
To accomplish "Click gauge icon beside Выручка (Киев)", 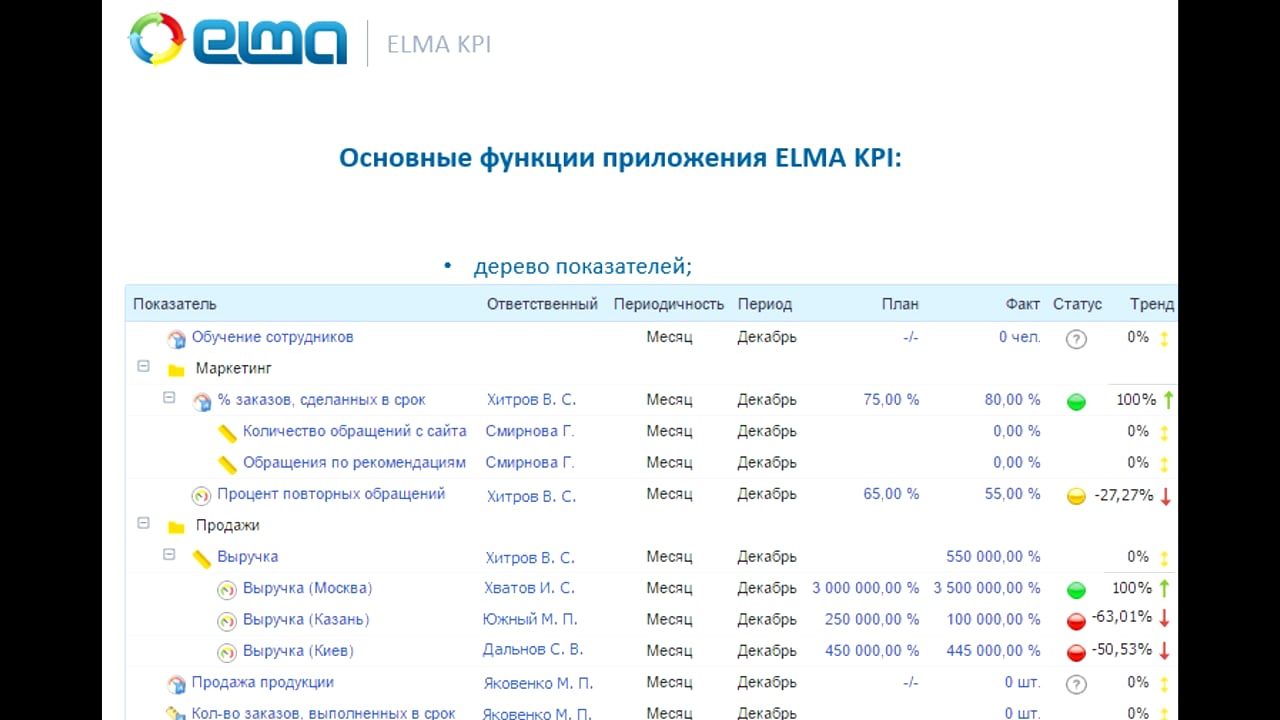I will (x=227, y=652).
